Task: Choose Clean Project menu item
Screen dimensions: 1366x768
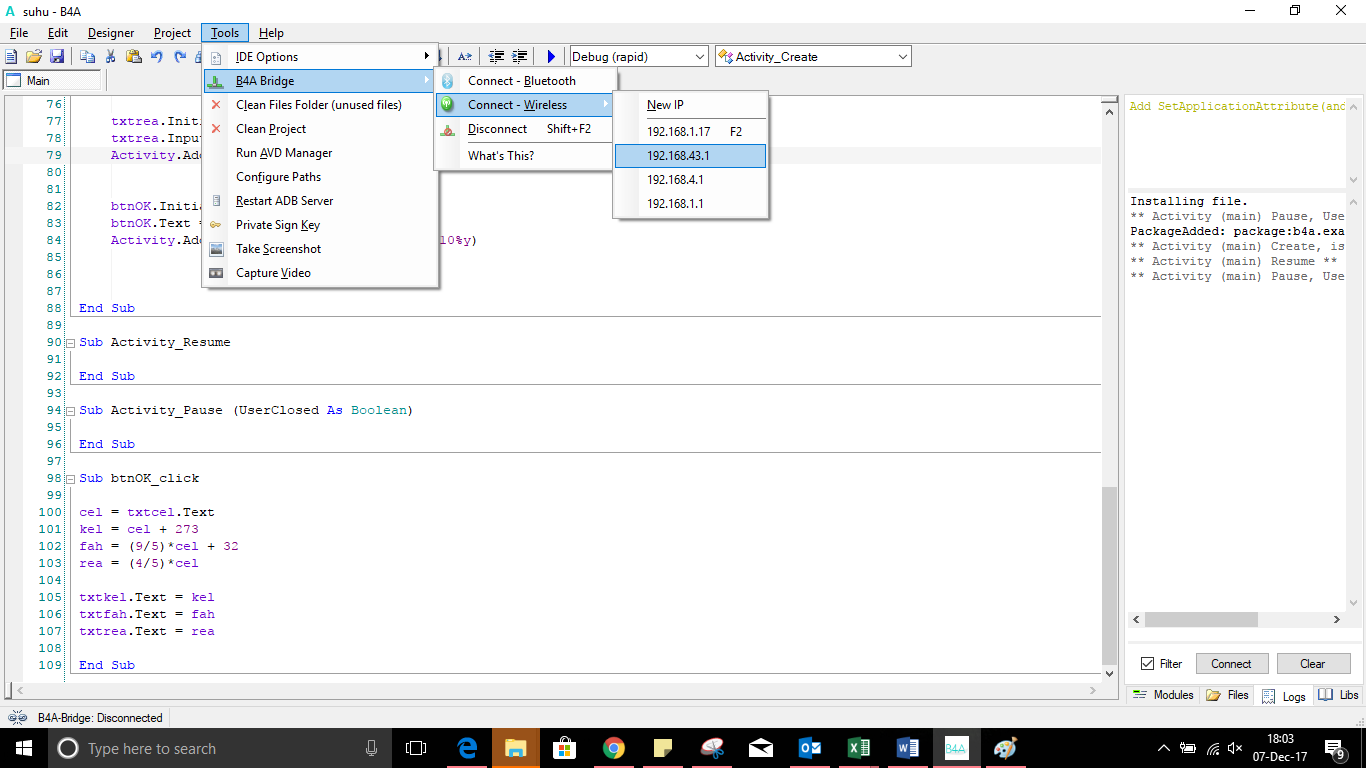Action: pyautogui.click(x=320, y=129)
